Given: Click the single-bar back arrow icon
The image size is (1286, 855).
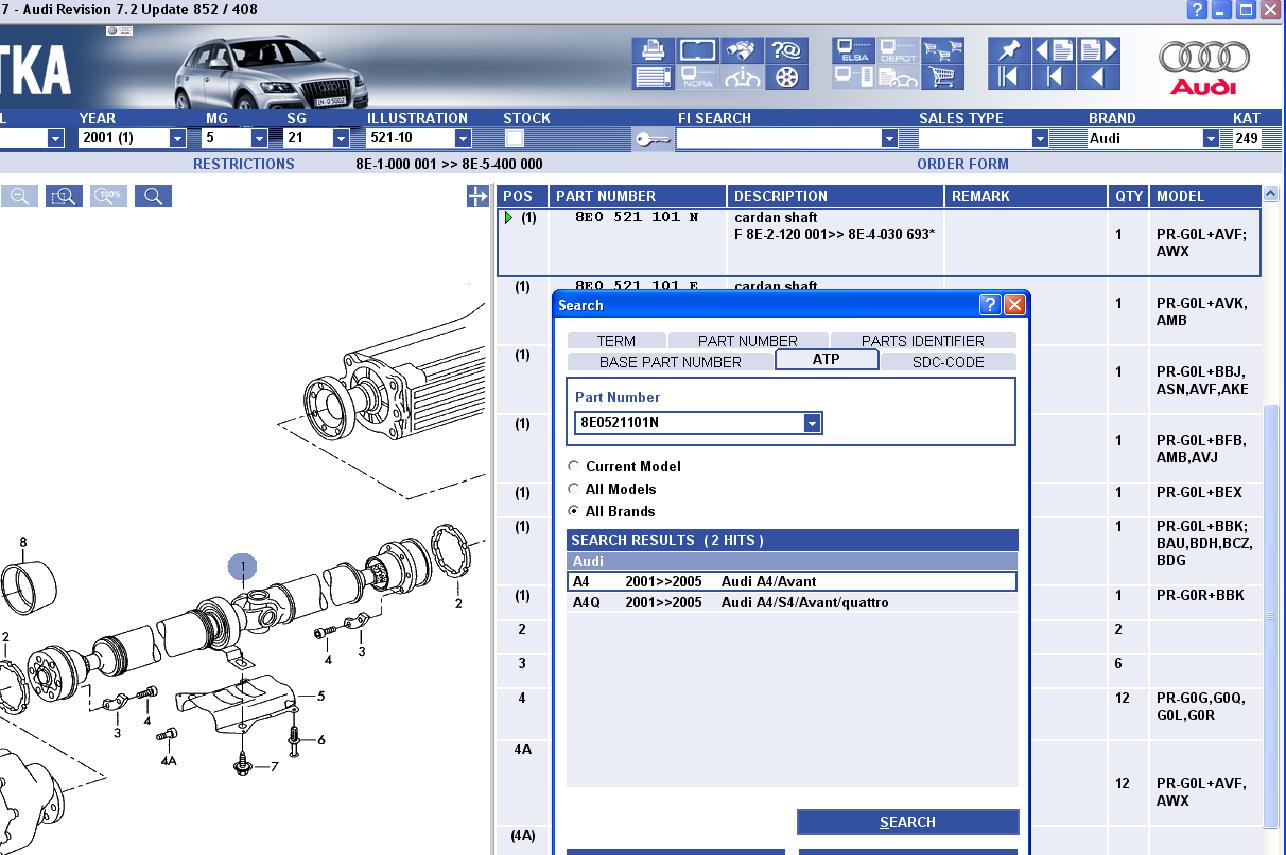Looking at the screenshot, I should click(1054, 77).
